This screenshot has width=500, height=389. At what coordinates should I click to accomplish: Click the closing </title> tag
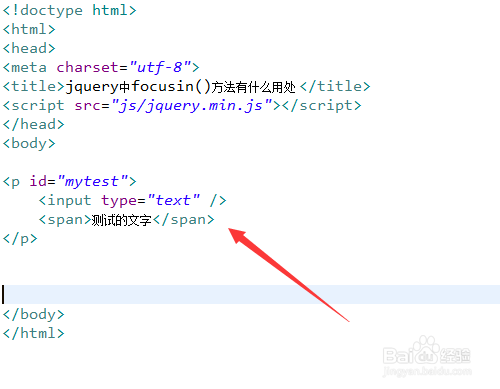tap(335, 86)
